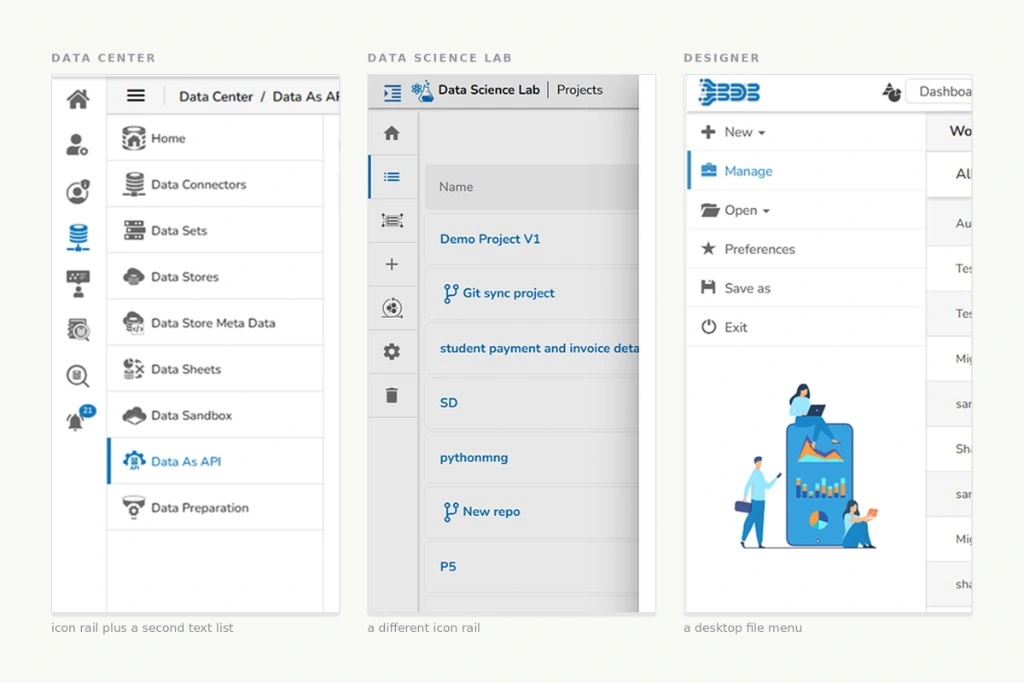Open the data search stack icon in Data Center rail

[x=78, y=330]
